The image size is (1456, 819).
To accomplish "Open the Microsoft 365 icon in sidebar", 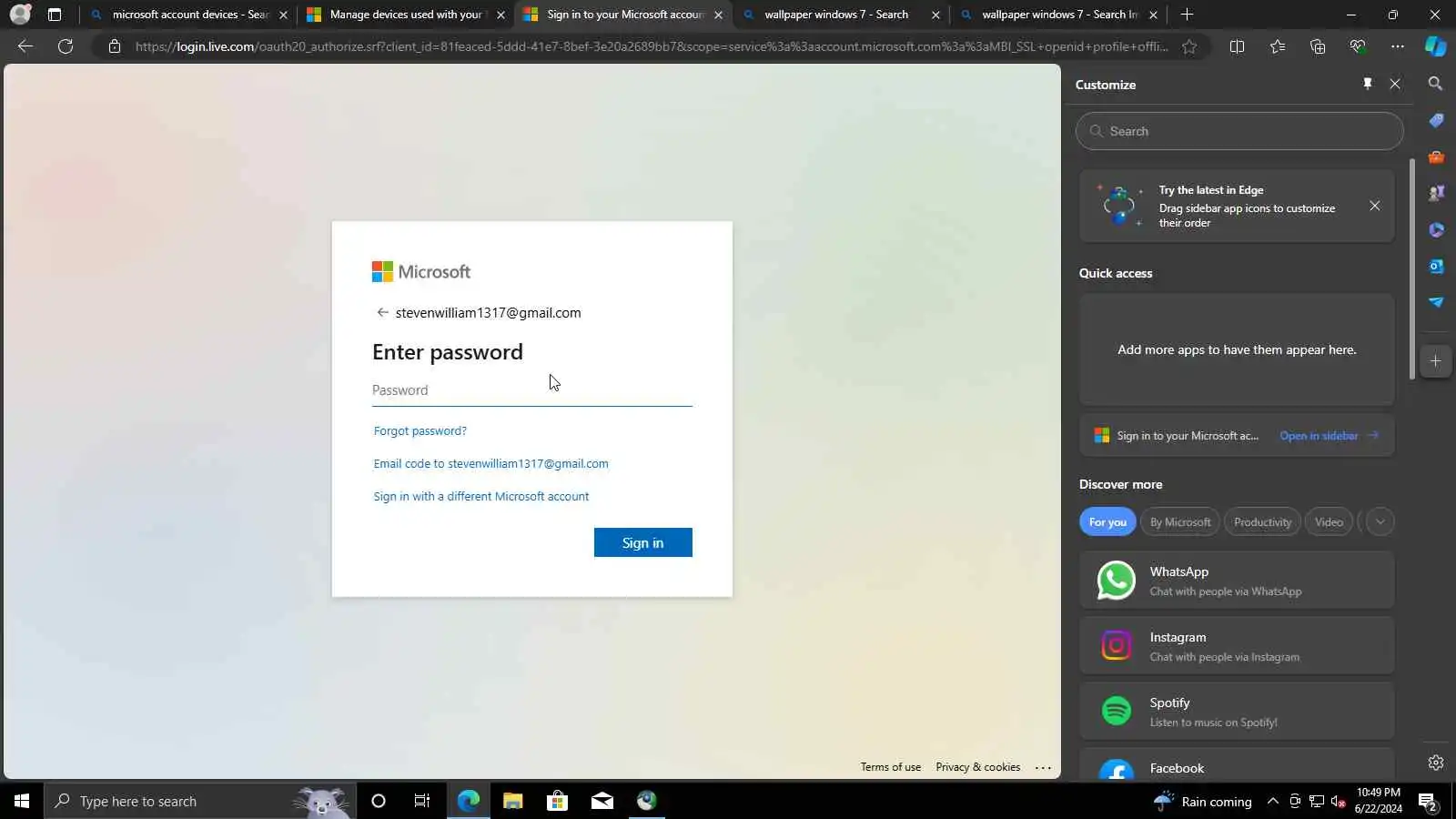I will coord(1435,229).
